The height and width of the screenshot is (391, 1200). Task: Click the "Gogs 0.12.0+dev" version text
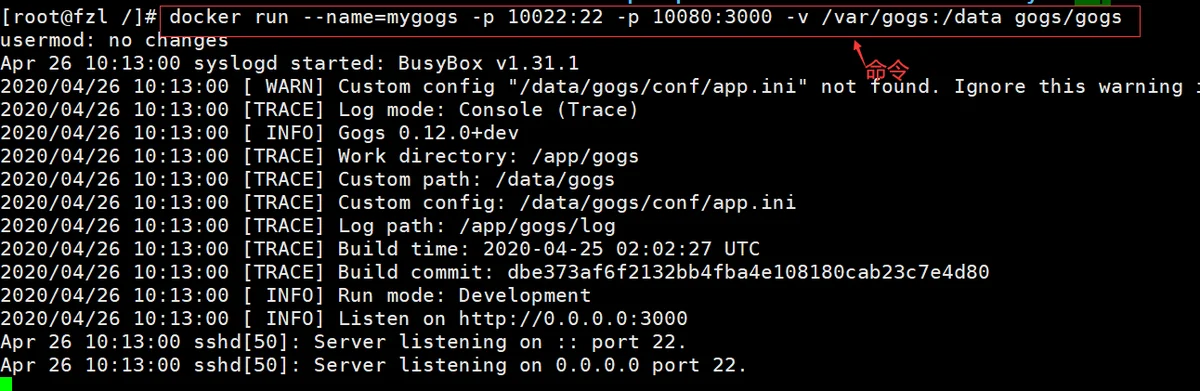tap(428, 133)
